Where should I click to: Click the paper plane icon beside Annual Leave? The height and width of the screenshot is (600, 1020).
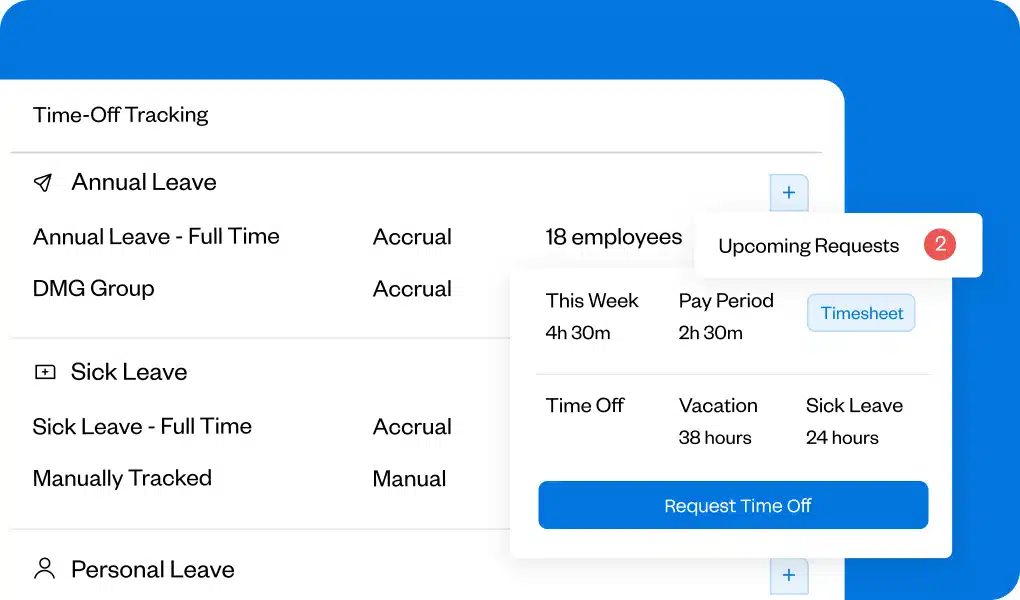click(44, 182)
